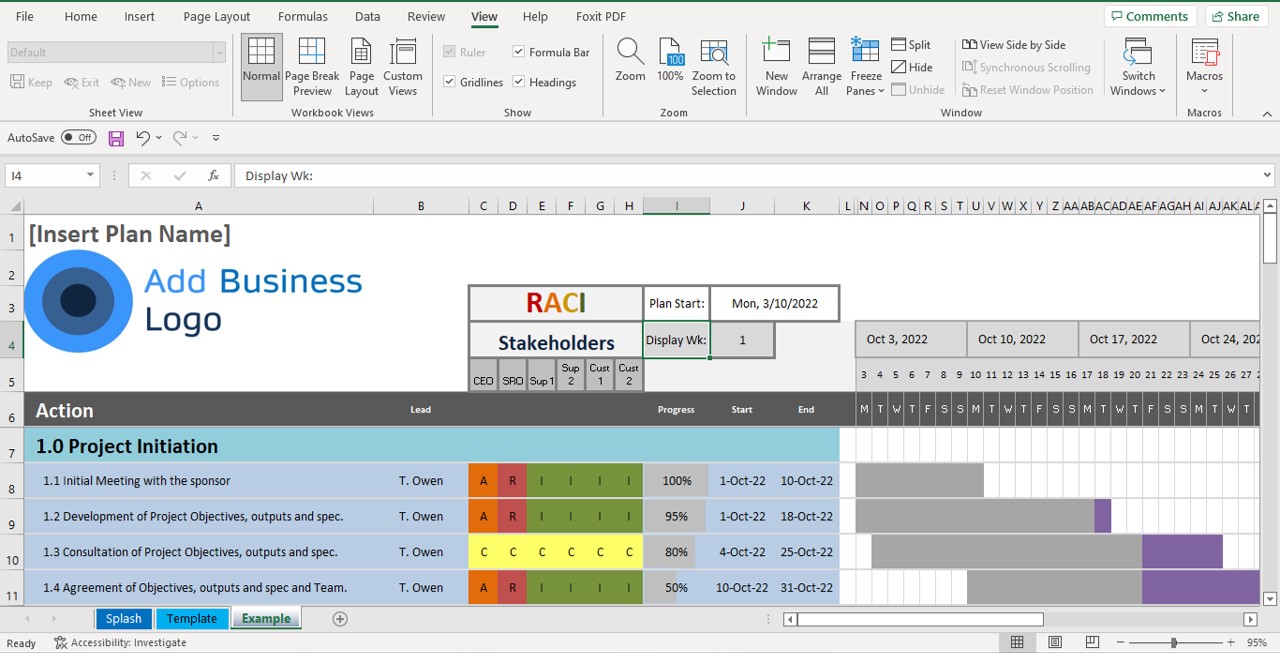Switch to Page Layout in status bar

tap(1055, 643)
